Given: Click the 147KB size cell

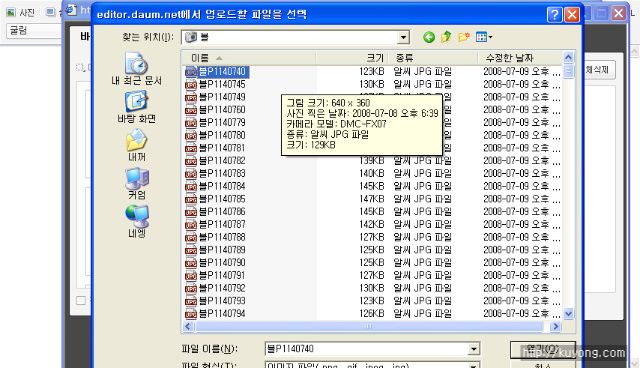Looking at the screenshot, I should (371, 199).
